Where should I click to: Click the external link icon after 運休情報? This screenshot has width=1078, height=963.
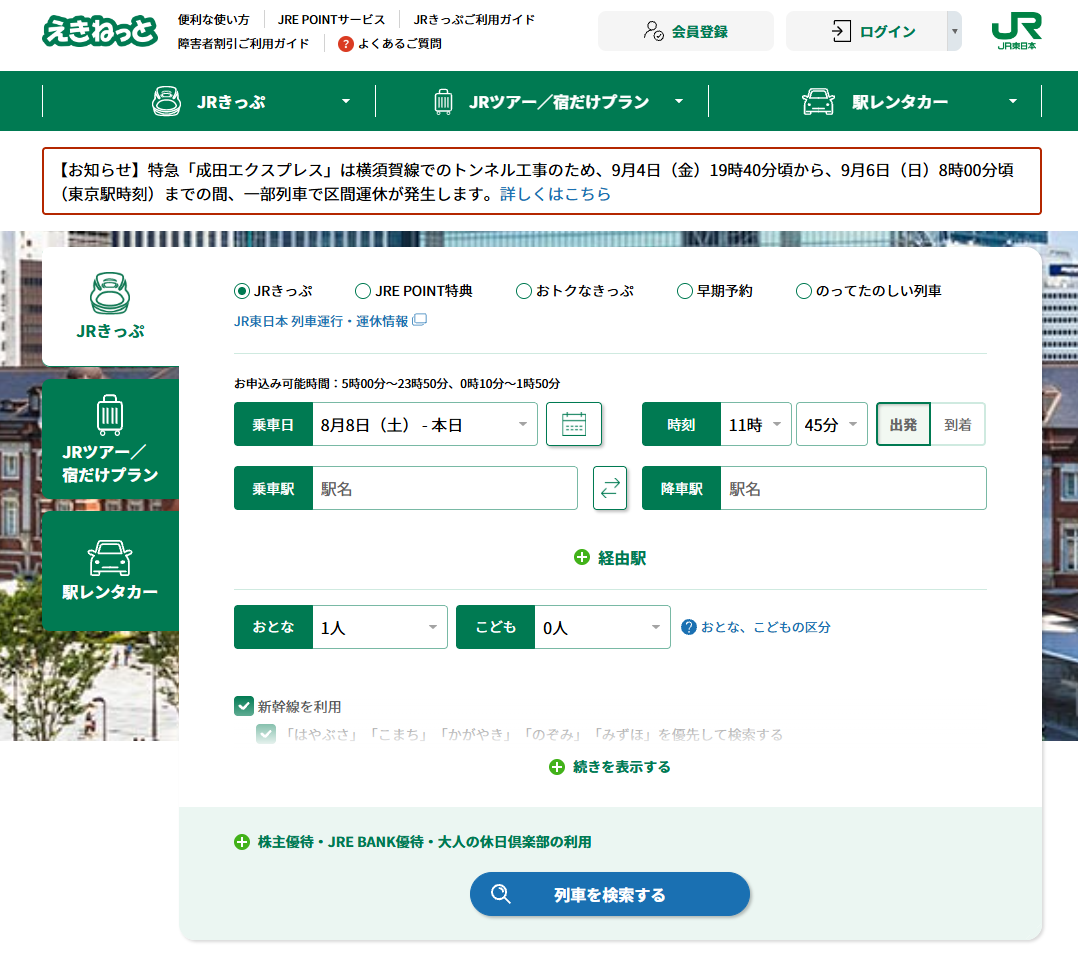coord(419,320)
